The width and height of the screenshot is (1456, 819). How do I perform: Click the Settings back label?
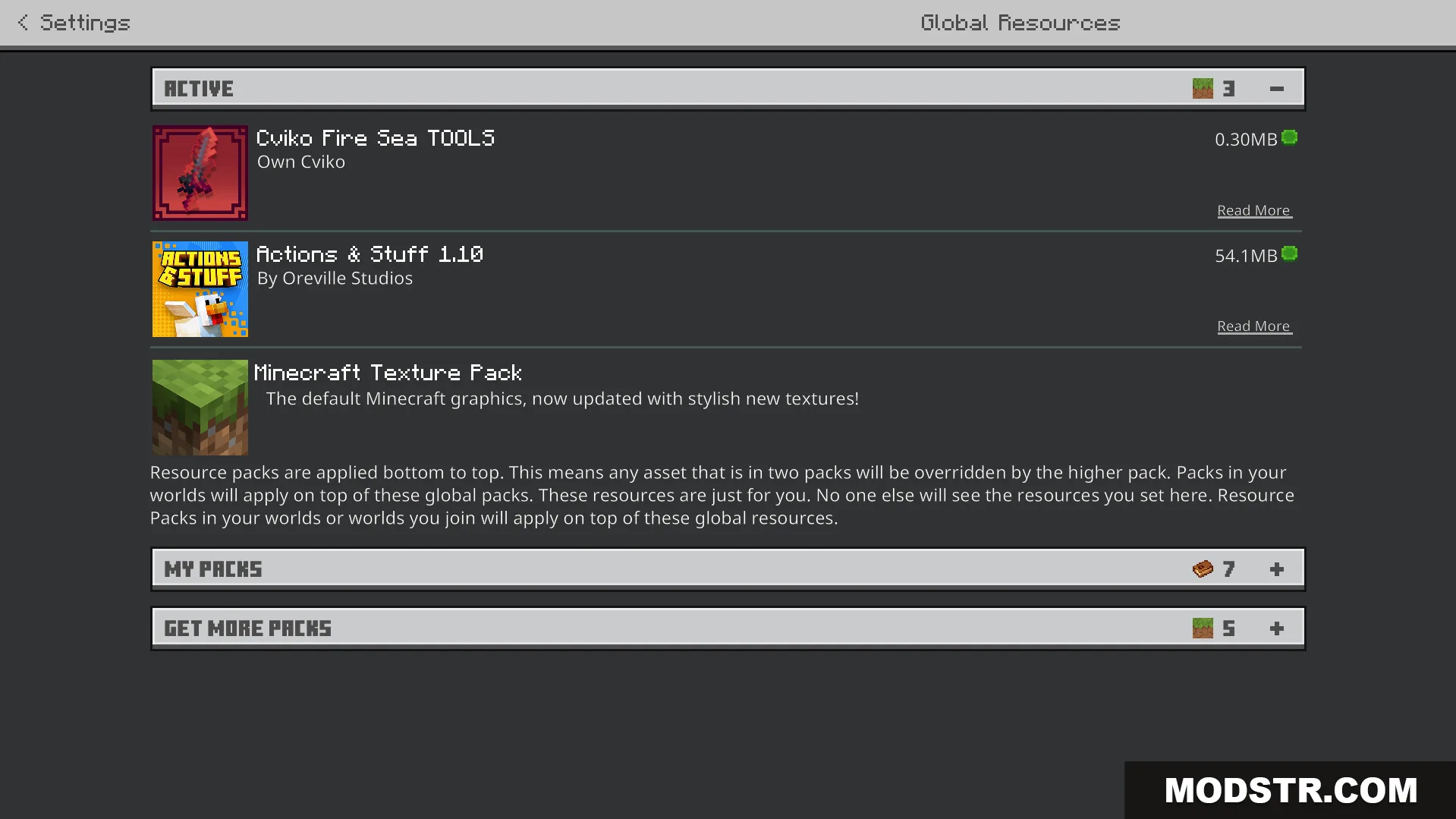pos(85,23)
